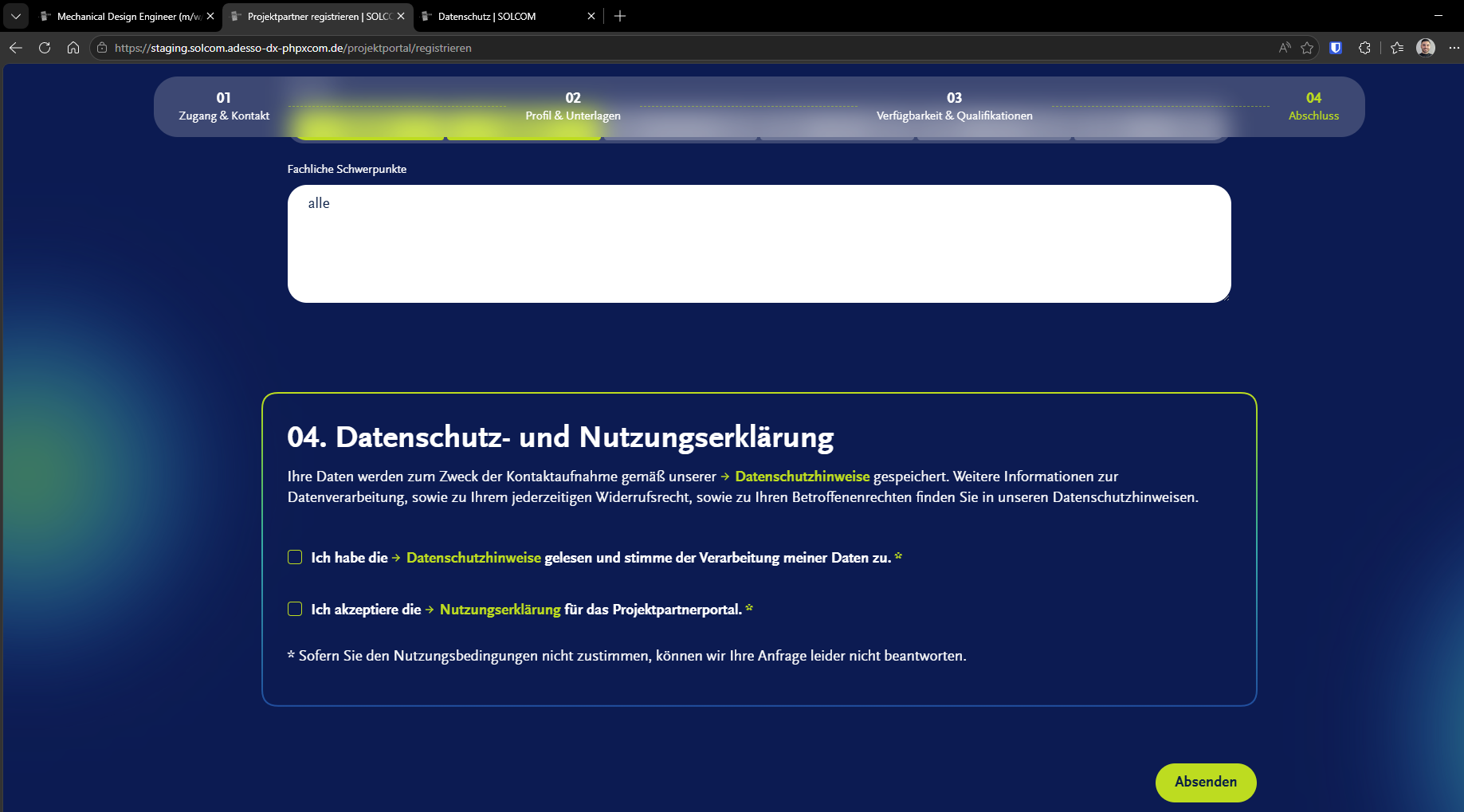Jump to step 03 Verfügbarkeit & Qualifikationen
Screen dimensions: 1464x812
pyautogui.click(x=954, y=107)
